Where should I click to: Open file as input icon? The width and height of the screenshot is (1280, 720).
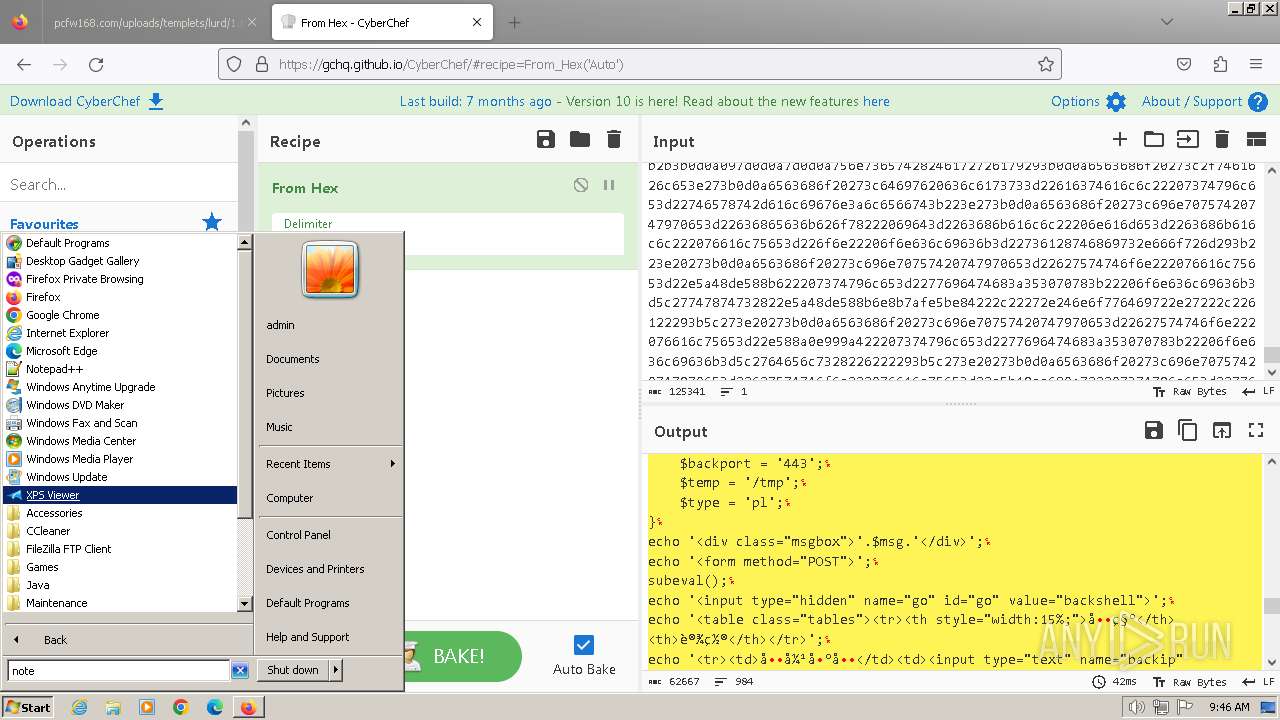(1187, 140)
